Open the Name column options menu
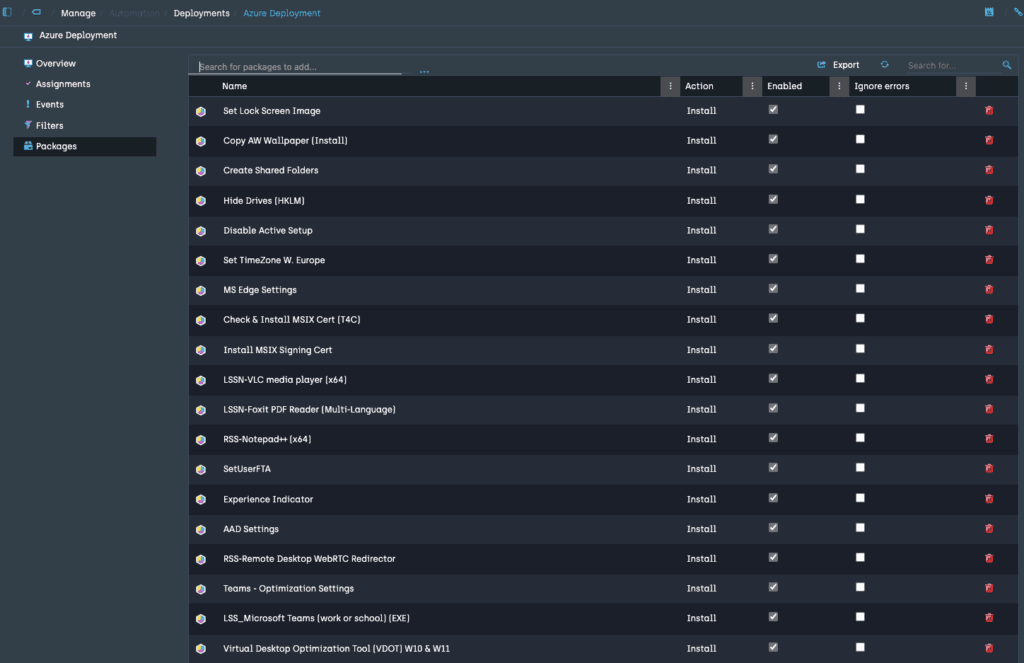The height and width of the screenshot is (663, 1024). 670,87
